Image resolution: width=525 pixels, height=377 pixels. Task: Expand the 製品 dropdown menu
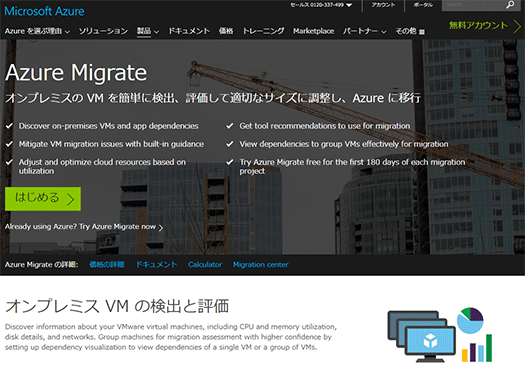148,31
